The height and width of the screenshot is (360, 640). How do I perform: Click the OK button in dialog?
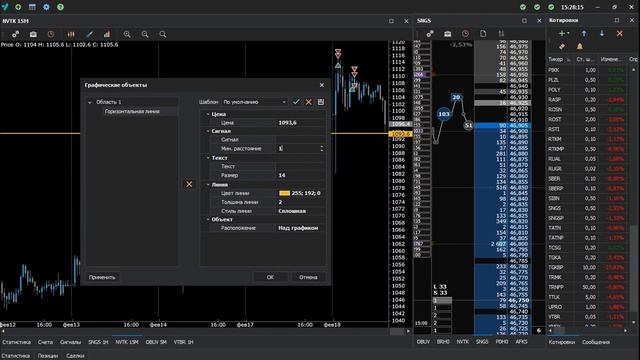click(270, 277)
